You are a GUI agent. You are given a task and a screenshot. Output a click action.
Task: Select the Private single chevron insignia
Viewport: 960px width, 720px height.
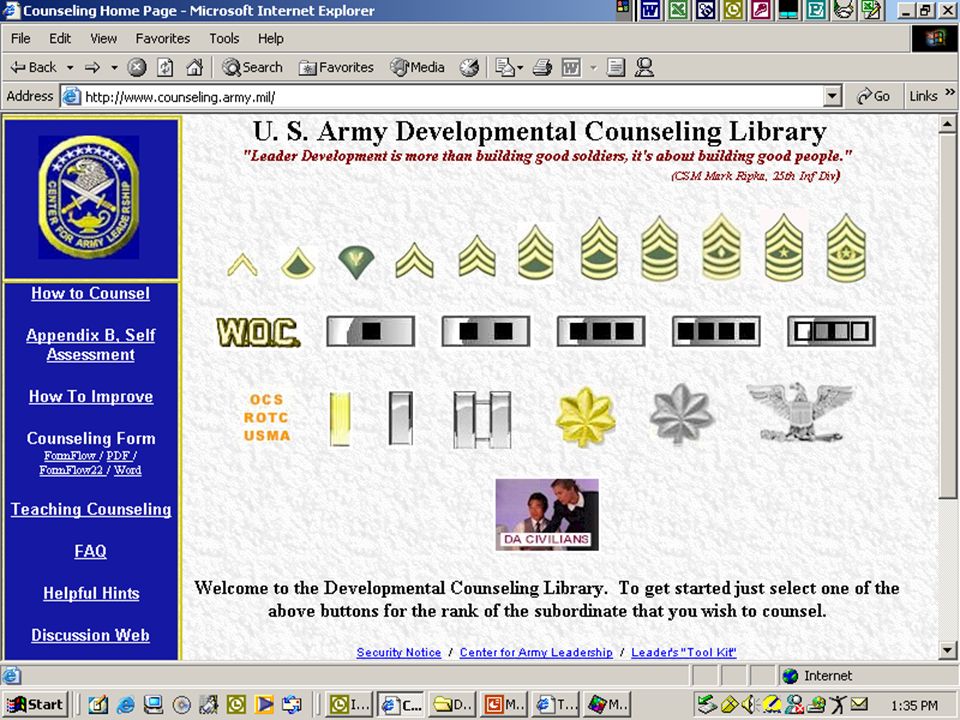tap(242, 264)
